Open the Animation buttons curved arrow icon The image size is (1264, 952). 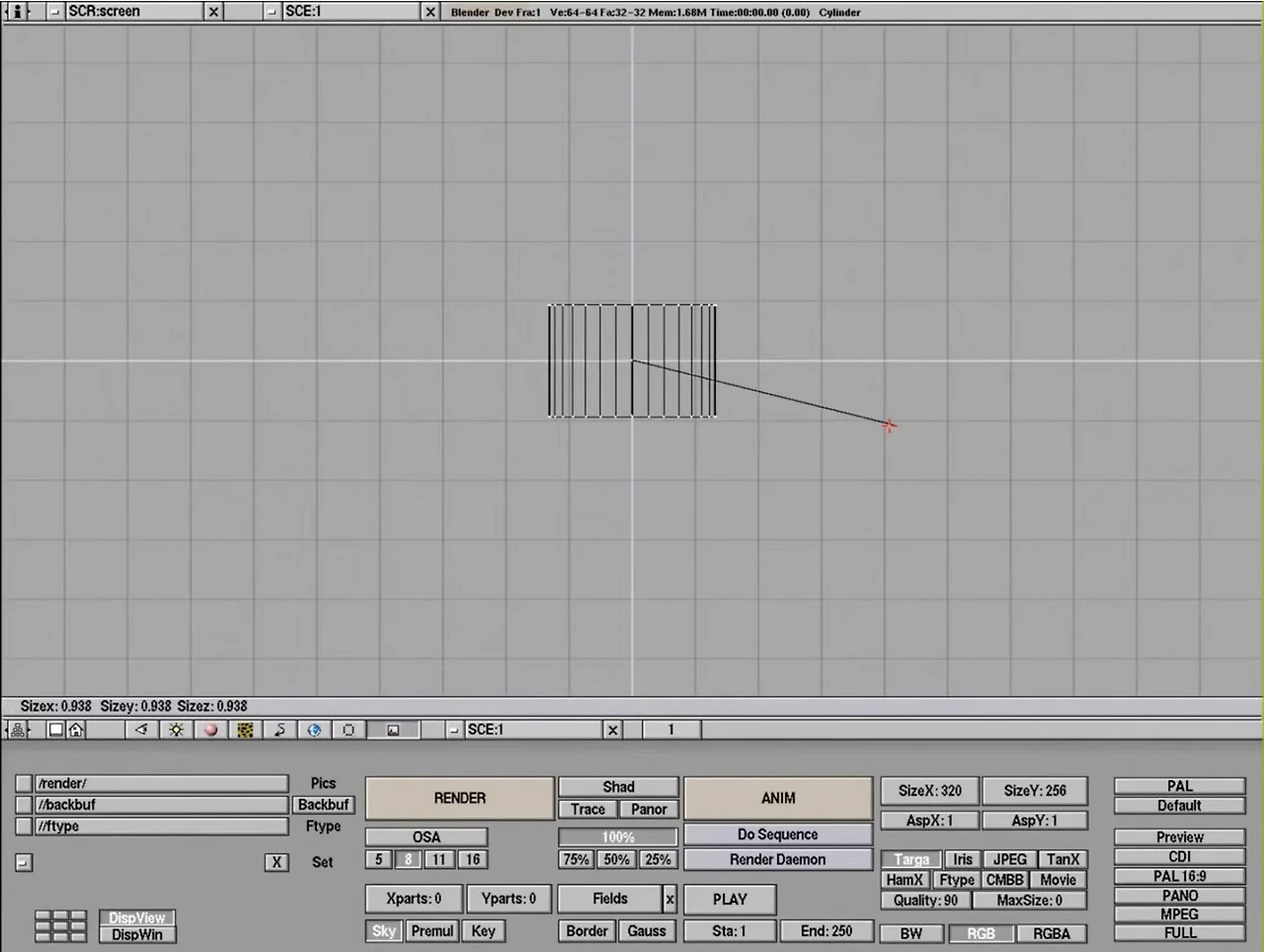coord(279,730)
